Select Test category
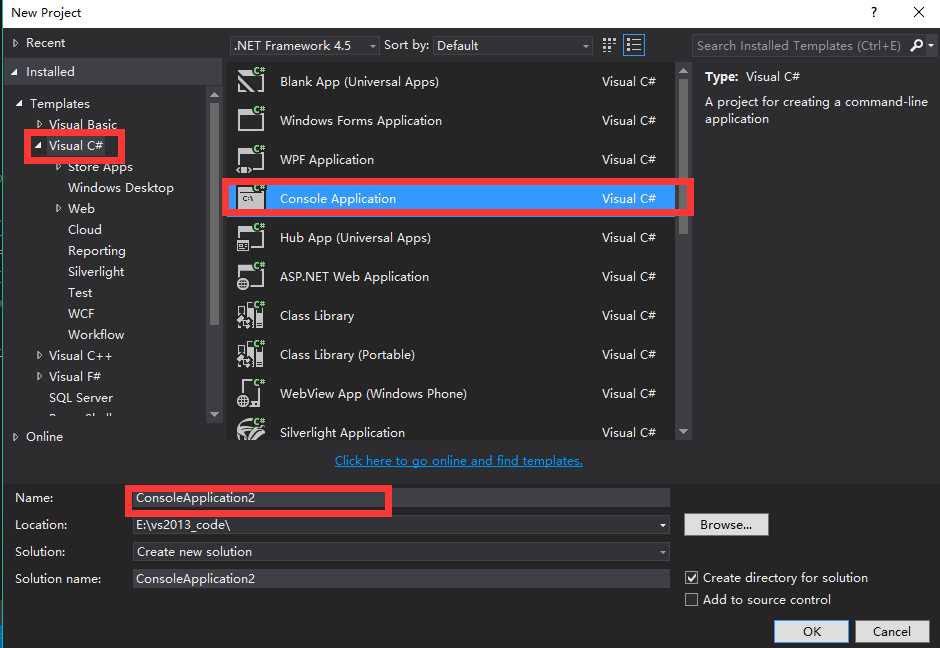The width and height of the screenshot is (940, 648). (x=80, y=293)
